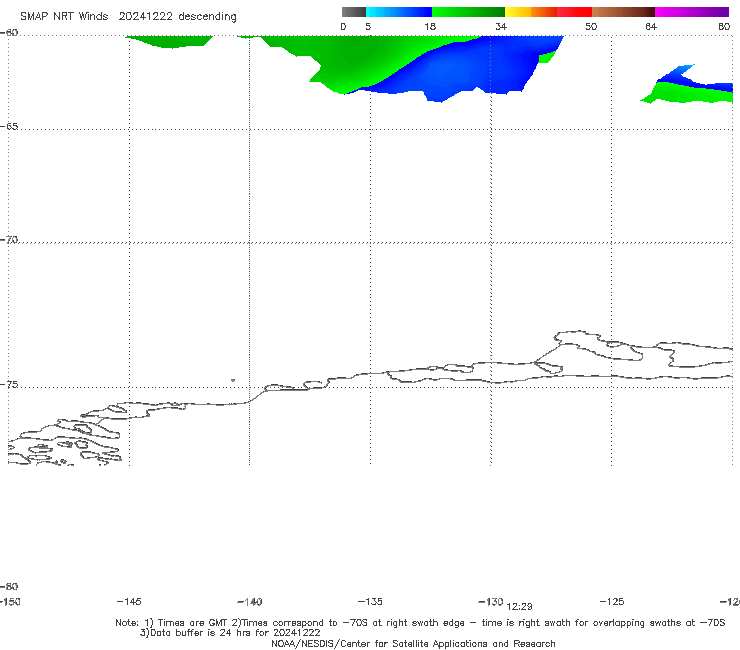Click the "50" color bar scale label

(591, 26)
